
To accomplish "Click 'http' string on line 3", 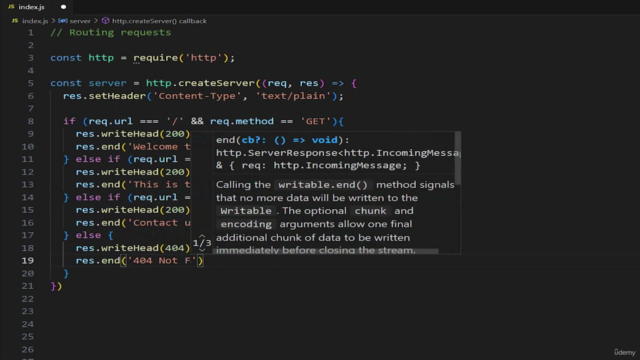I will 204,58.
